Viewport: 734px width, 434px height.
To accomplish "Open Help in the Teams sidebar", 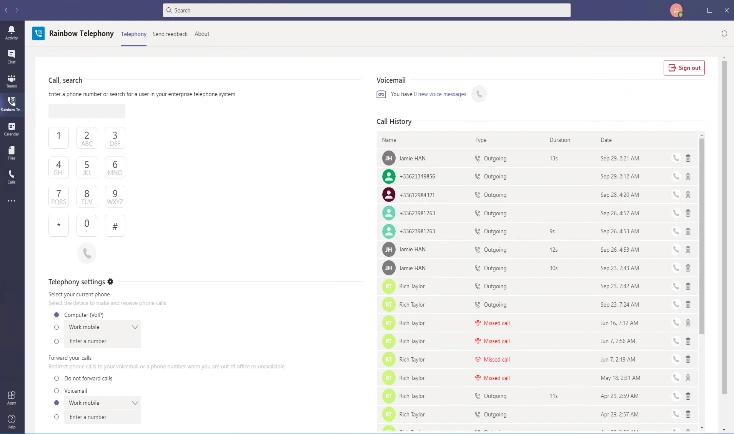I will pos(11,421).
